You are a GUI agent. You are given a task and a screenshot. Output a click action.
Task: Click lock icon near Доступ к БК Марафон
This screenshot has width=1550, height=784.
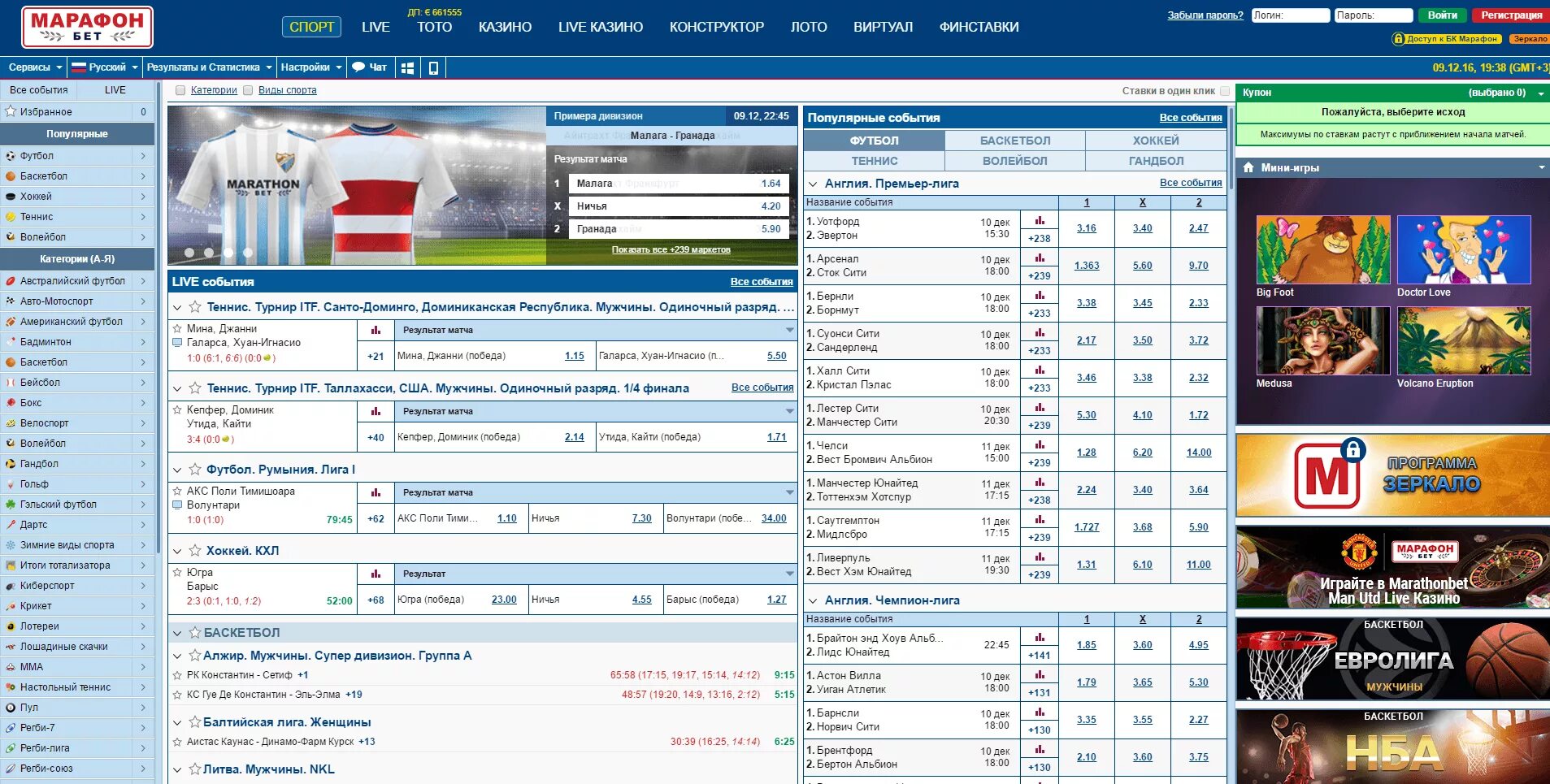click(x=1399, y=38)
